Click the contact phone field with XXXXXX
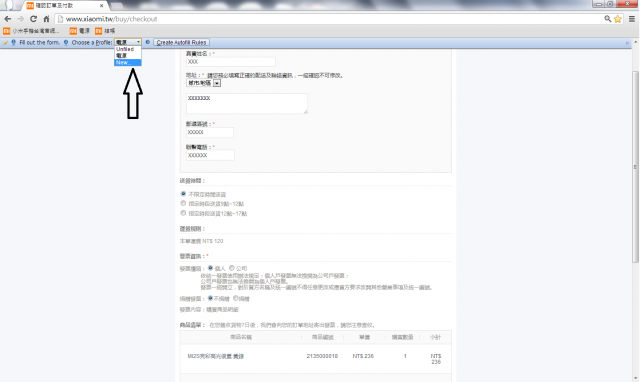Screen dimensions: 640x382 click(x=210, y=155)
